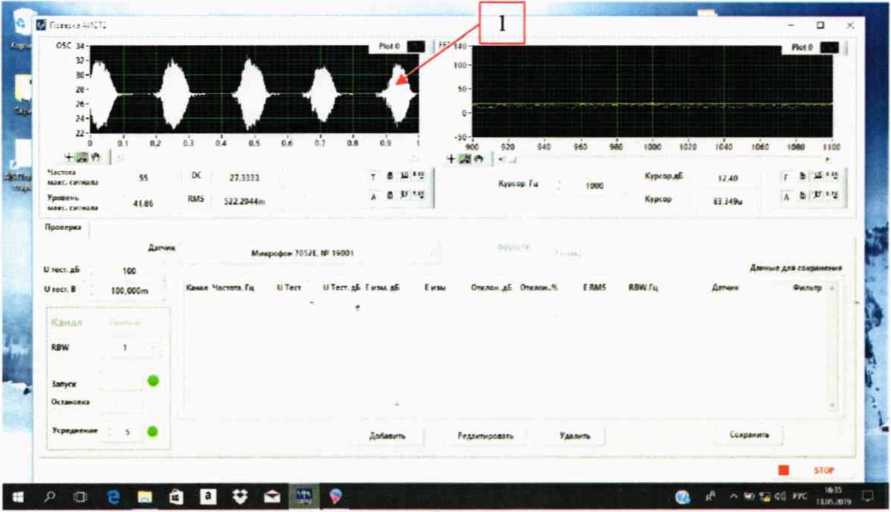Toggle the green Усреднение indicator
891x512 pixels.
click(x=153, y=431)
